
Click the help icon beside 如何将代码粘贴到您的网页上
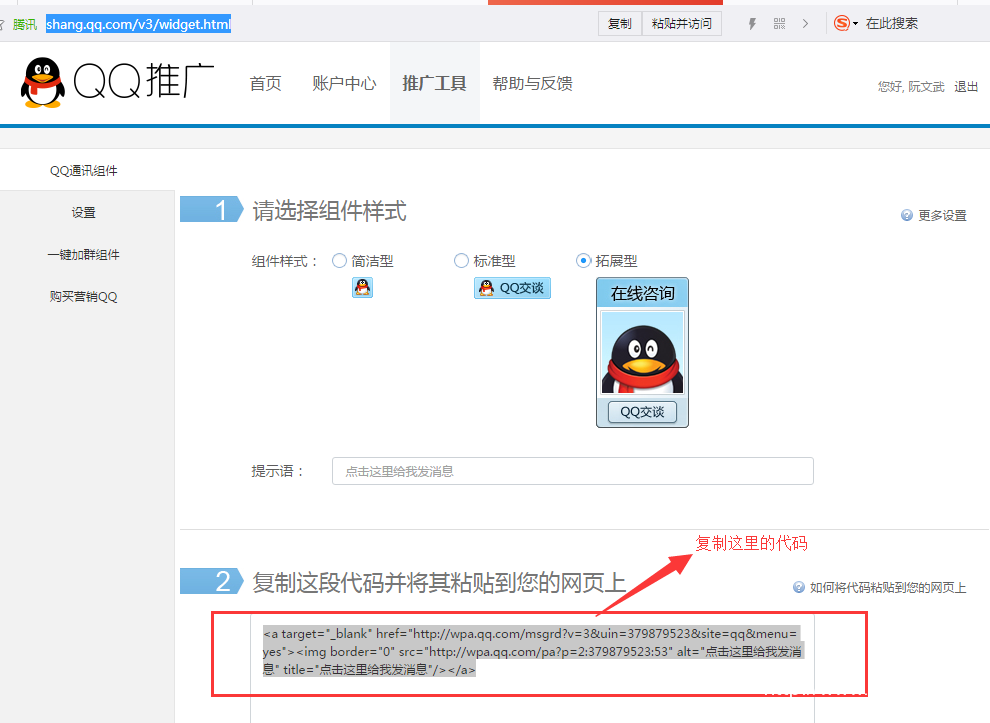pos(799,587)
